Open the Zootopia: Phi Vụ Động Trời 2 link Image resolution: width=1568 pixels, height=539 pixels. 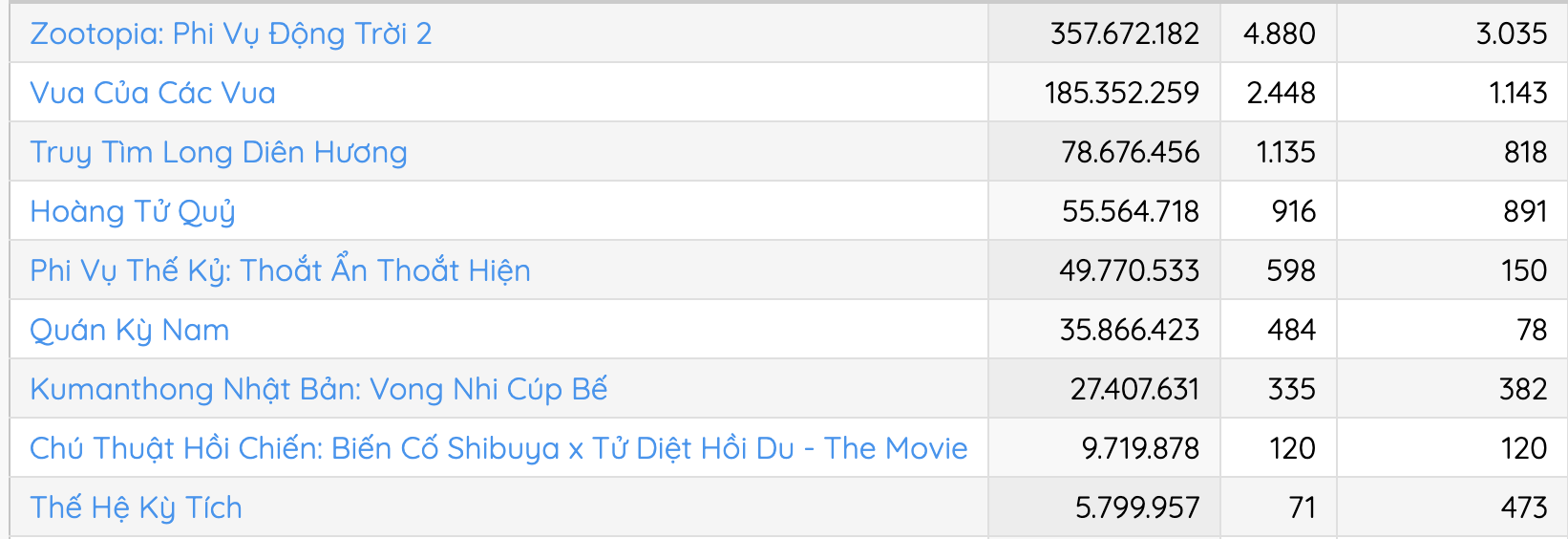(x=230, y=34)
